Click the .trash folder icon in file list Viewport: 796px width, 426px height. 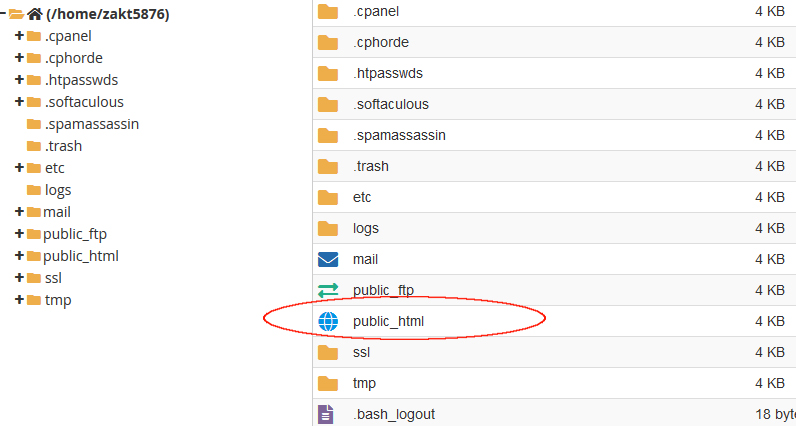point(328,166)
